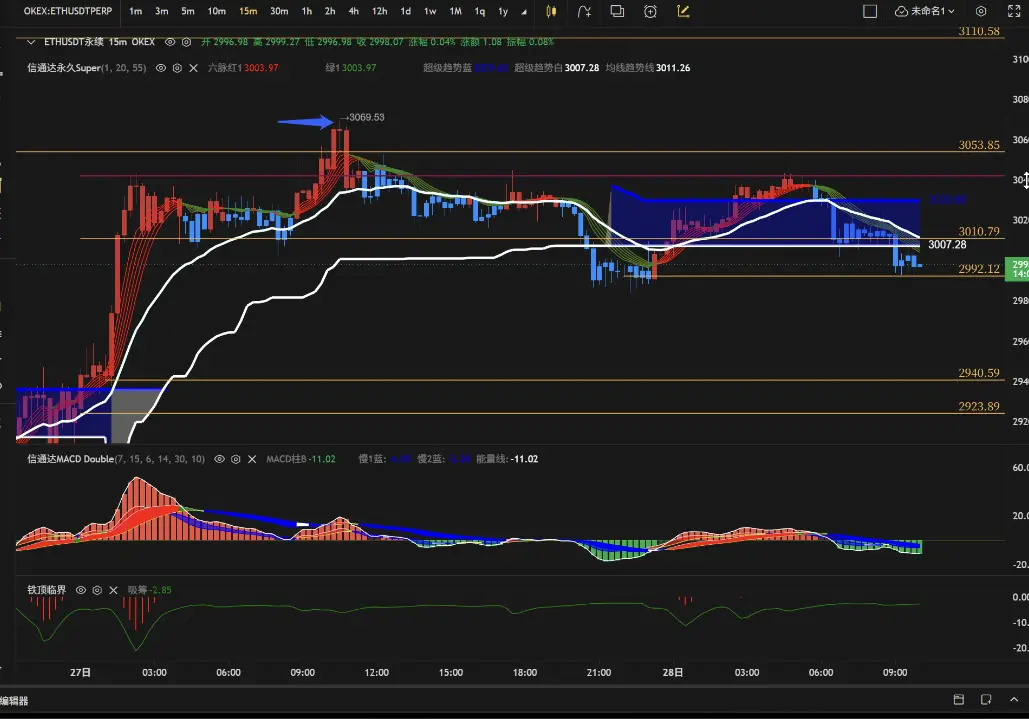Switch to the 1h timeframe
1029x719 pixels.
pos(306,11)
